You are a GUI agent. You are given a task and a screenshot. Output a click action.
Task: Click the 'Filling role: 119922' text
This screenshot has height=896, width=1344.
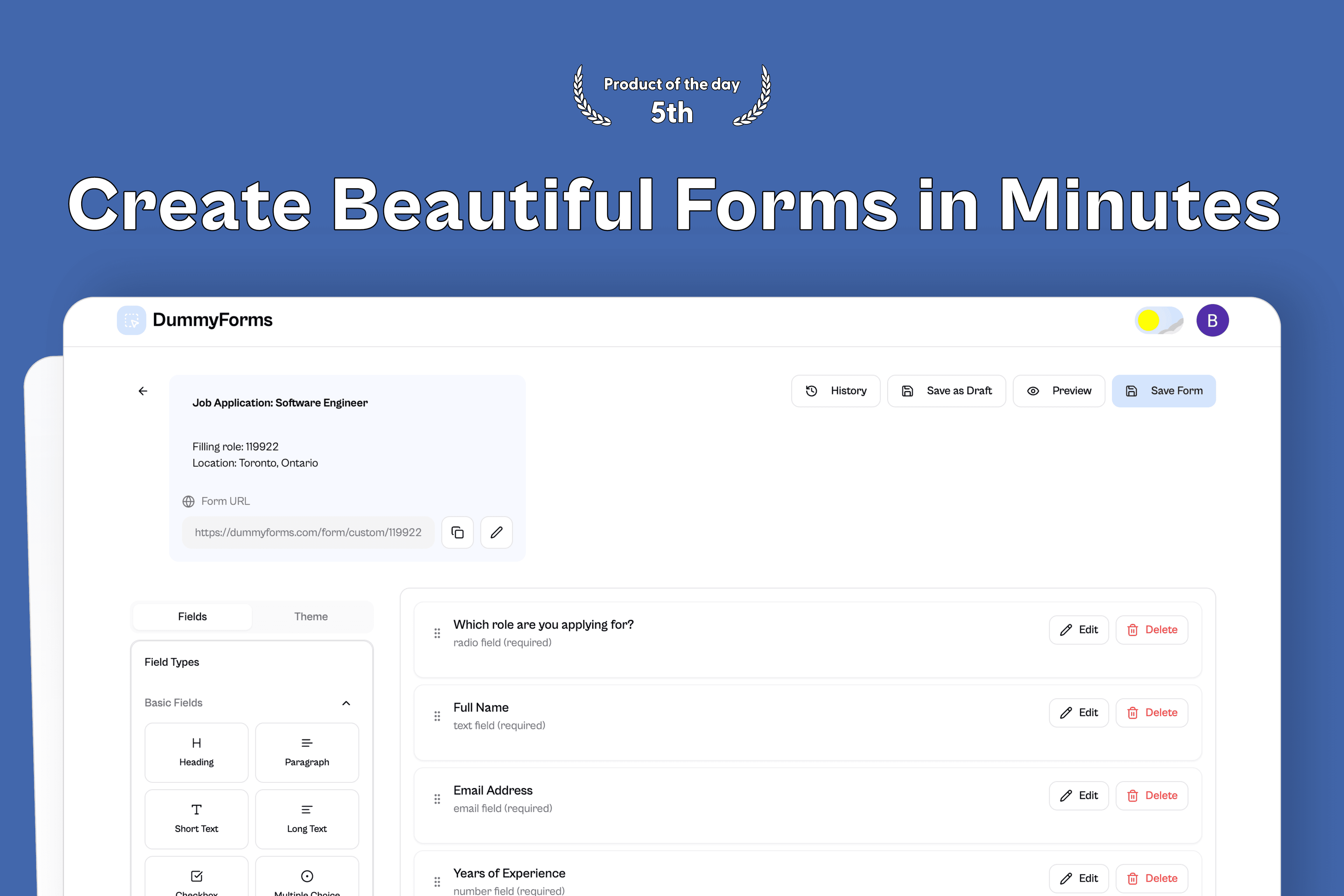236,447
